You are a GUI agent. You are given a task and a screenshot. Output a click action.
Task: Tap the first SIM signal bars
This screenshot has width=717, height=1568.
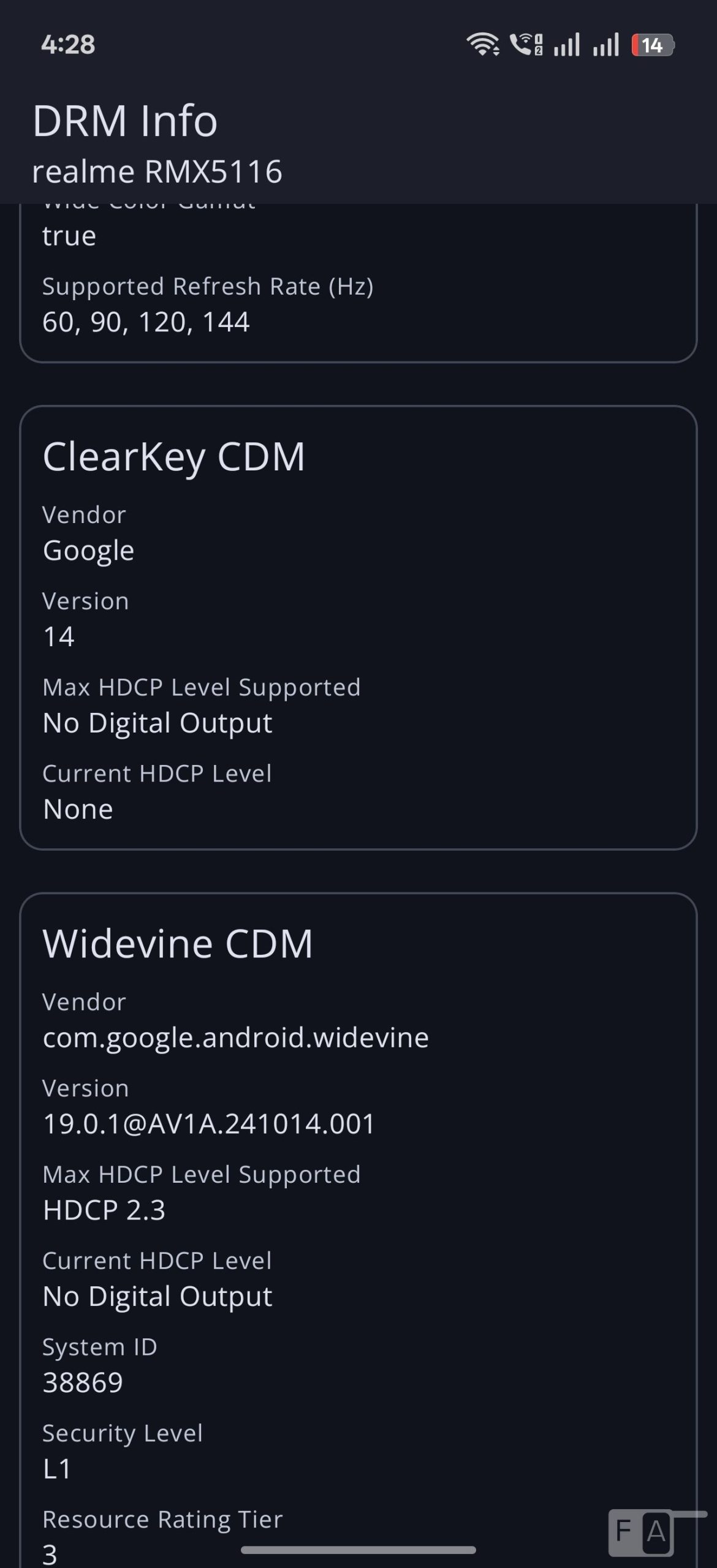click(567, 45)
